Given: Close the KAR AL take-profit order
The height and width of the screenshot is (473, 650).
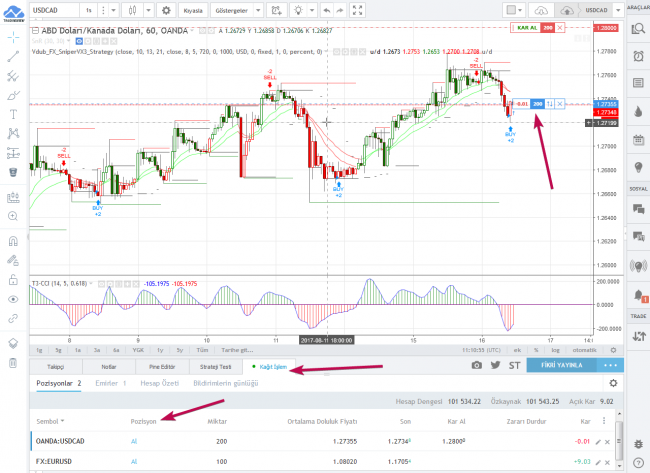Looking at the screenshot, I should [560, 28].
